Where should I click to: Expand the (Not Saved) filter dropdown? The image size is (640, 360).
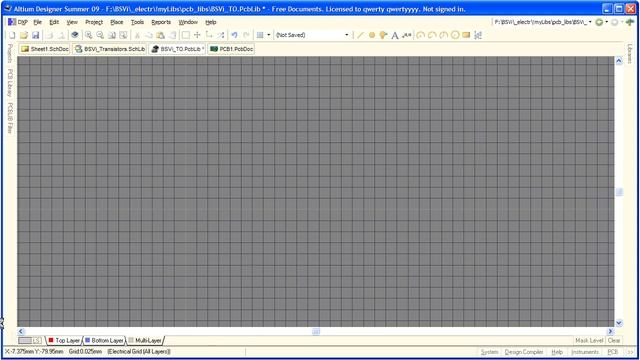pos(347,35)
